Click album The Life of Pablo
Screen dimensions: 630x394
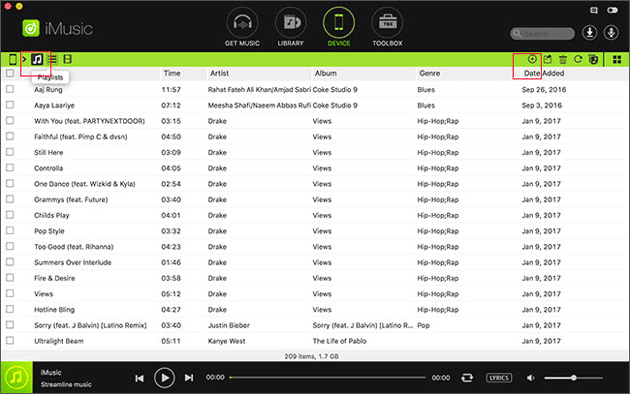coord(340,341)
